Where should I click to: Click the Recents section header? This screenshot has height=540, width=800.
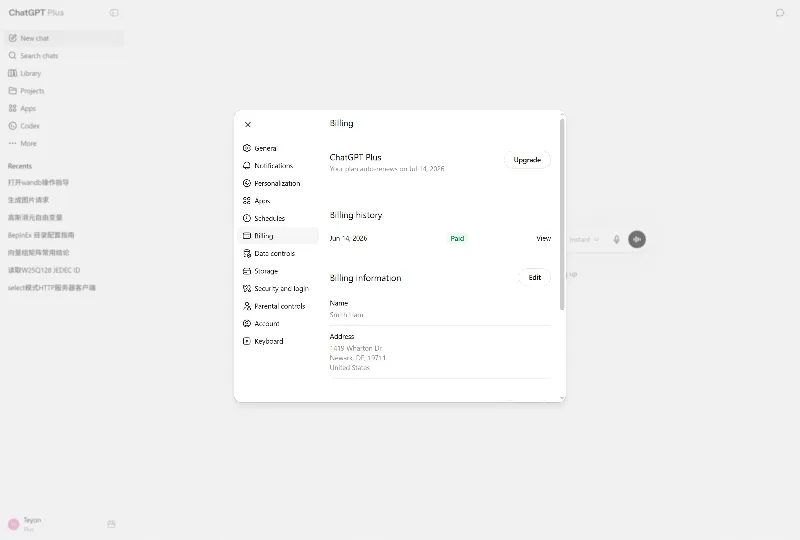pyautogui.click(x=20, y=166)
